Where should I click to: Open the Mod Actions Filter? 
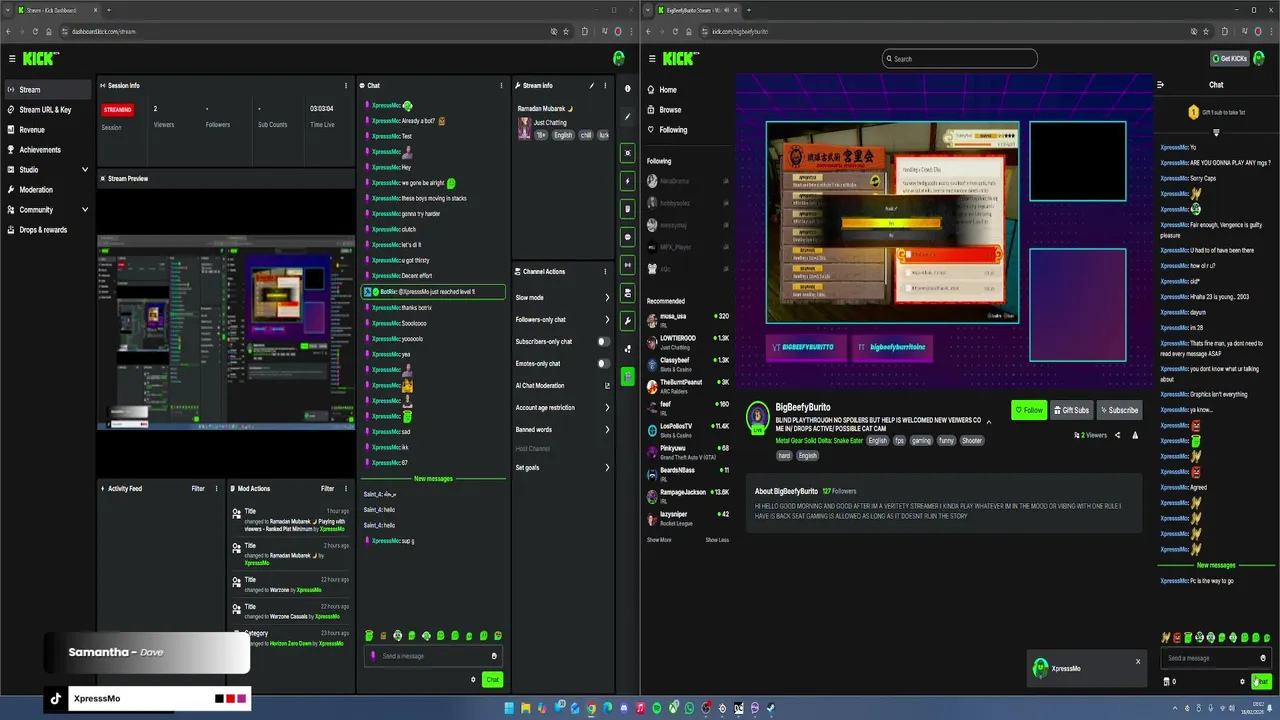tap(327, 489)
